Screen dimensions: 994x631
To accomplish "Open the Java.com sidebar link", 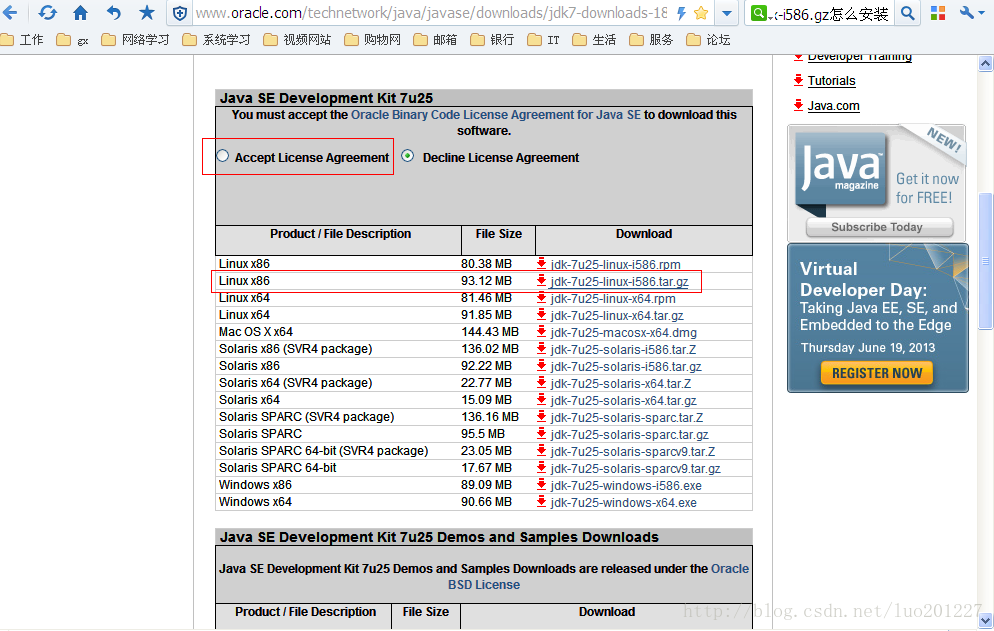I will (833, 106).
